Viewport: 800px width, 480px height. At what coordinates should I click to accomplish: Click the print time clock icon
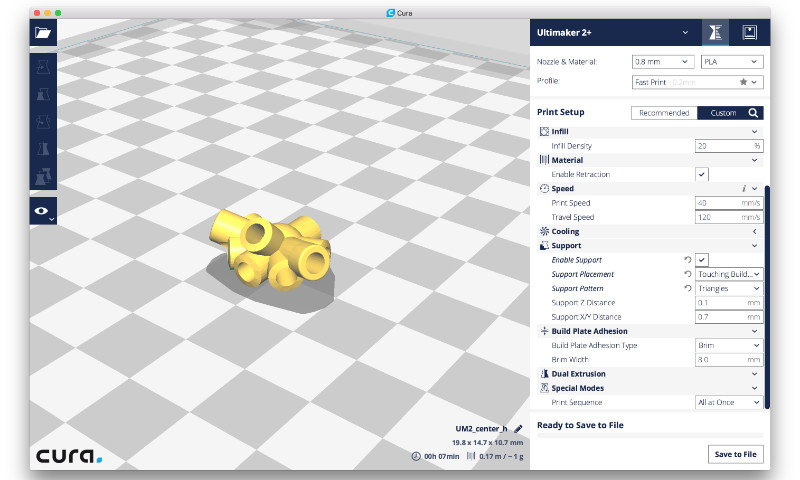click(x=416, y=457)
